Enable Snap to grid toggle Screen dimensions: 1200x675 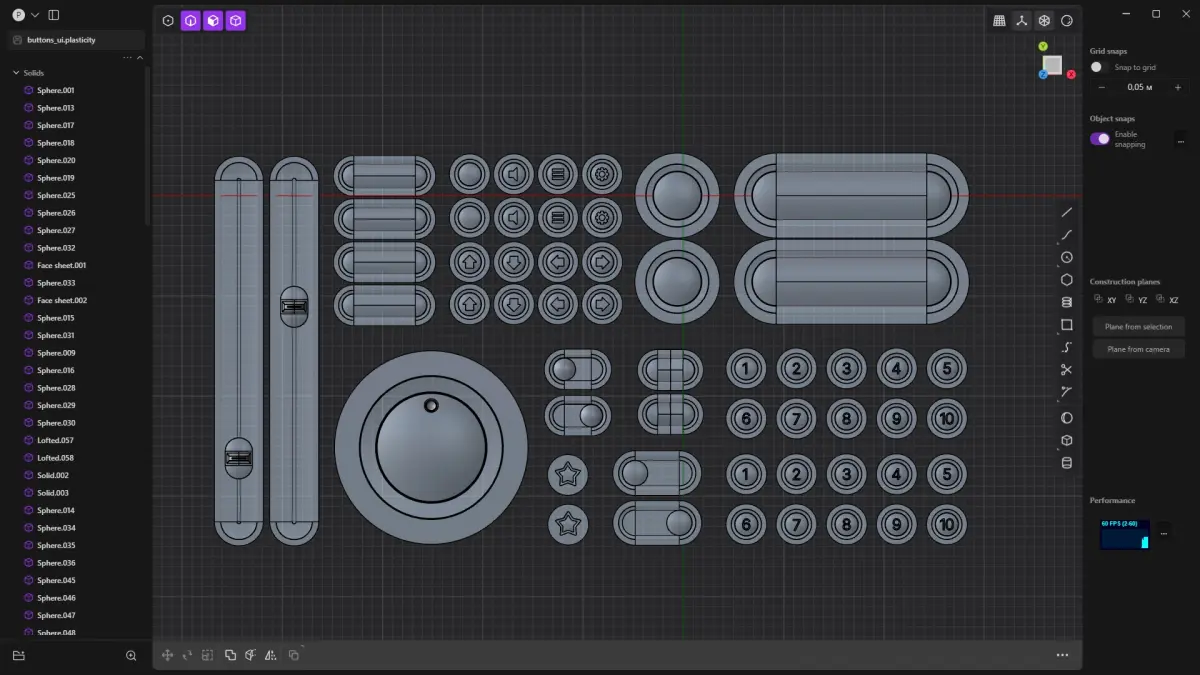(x=1100, y=67)
